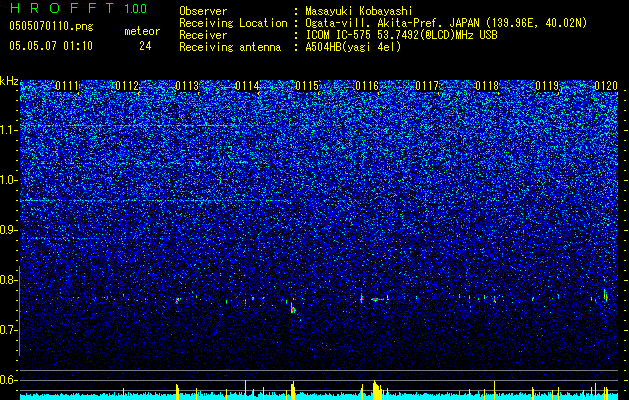The image size is (629, 400).
Task: Click the 1.0 kHz axis label
Action: (9, 180)
